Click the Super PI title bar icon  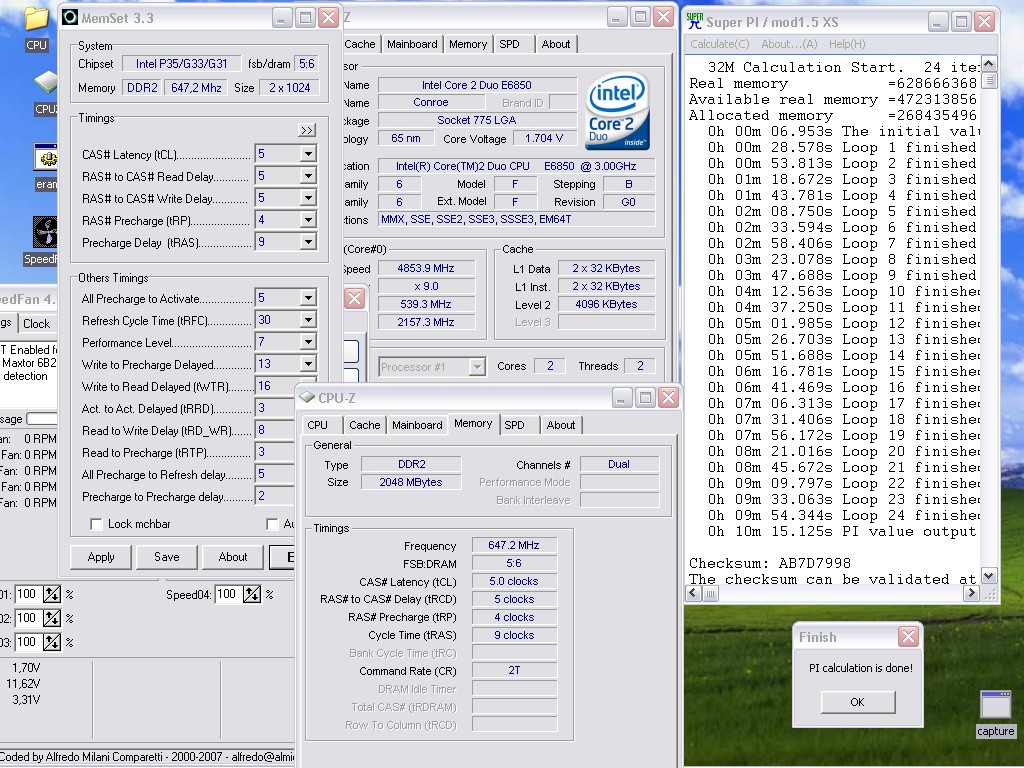click(695, 21)
